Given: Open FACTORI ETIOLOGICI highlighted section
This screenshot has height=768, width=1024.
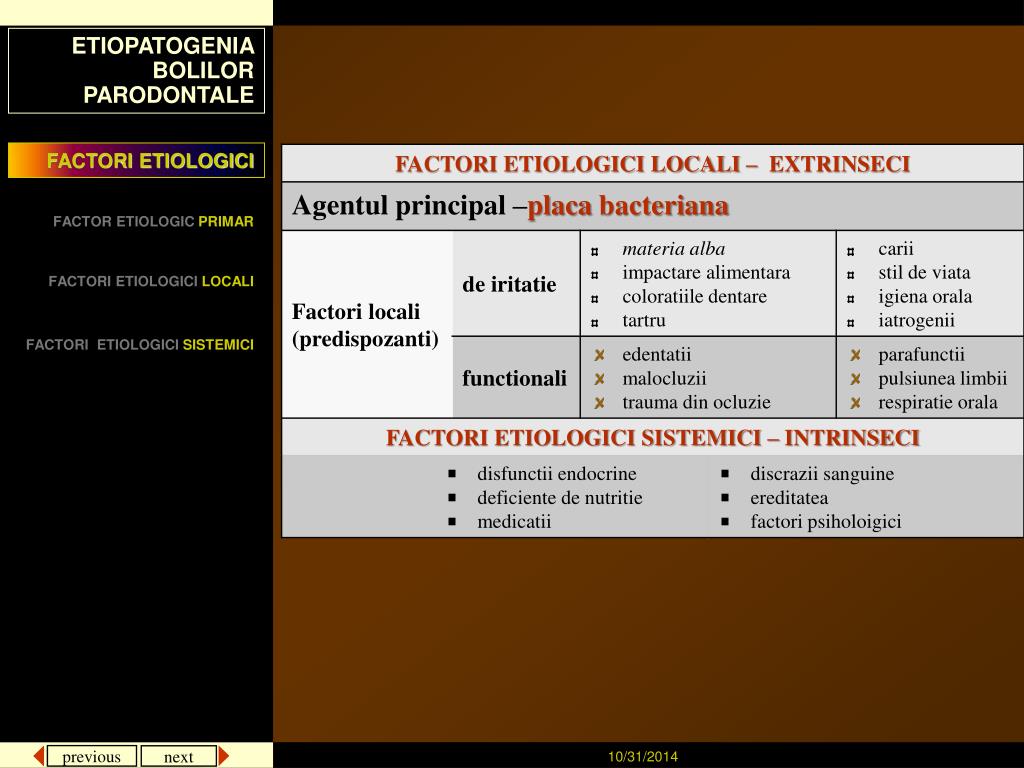Looking at the screenshot, I should (x=136, y=161).
